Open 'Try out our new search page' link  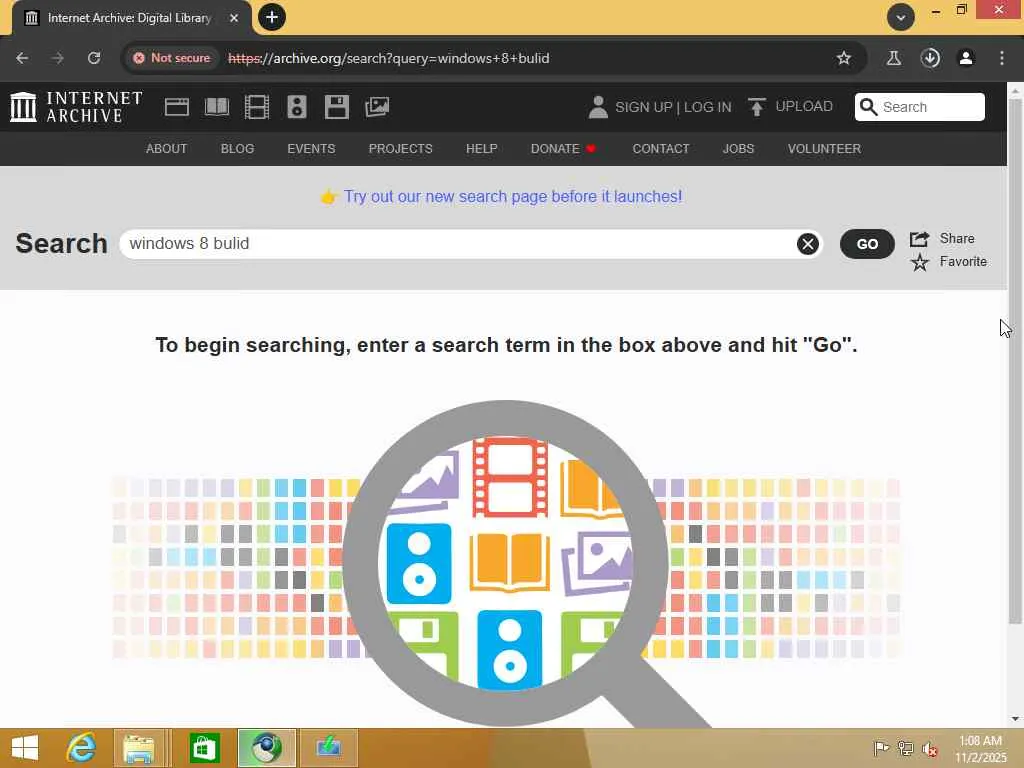(513, 197)
